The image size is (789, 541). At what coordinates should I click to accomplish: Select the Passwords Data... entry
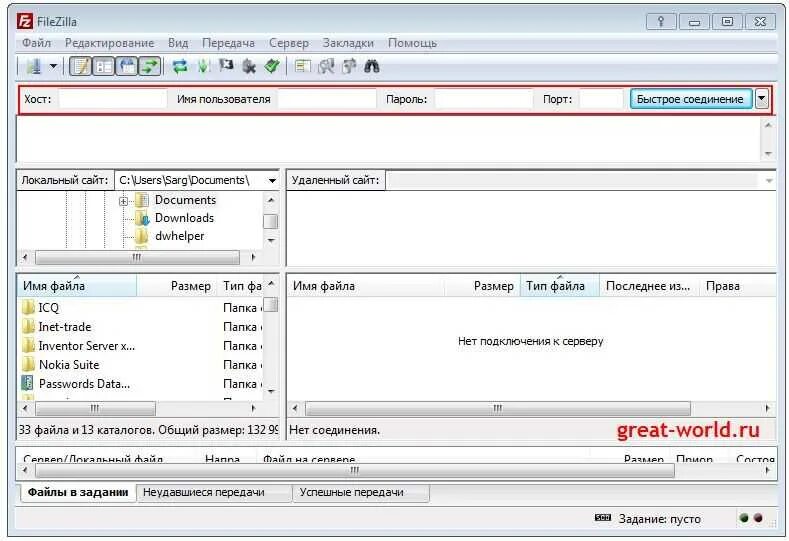85,384
